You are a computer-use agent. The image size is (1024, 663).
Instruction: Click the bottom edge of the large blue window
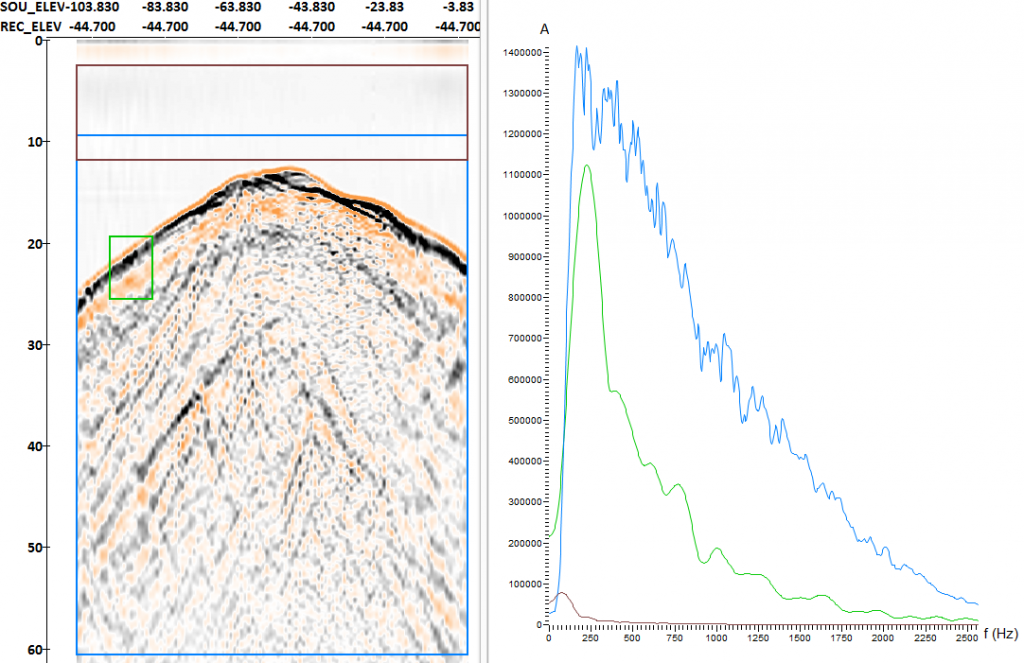272,654
